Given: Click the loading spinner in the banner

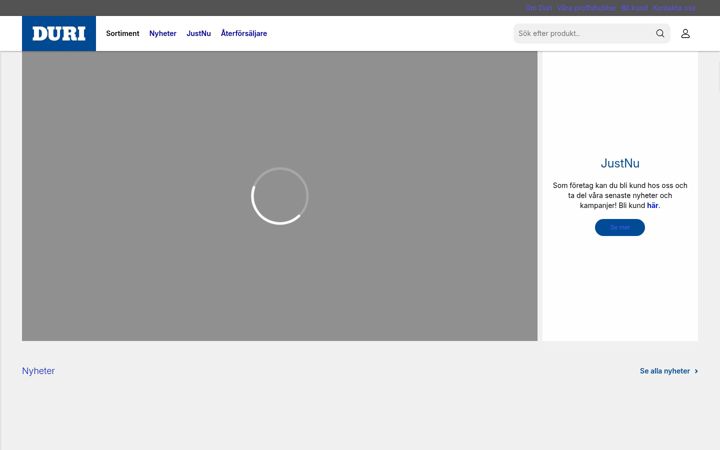Looking at the screenshot, I should pos(280,196).
